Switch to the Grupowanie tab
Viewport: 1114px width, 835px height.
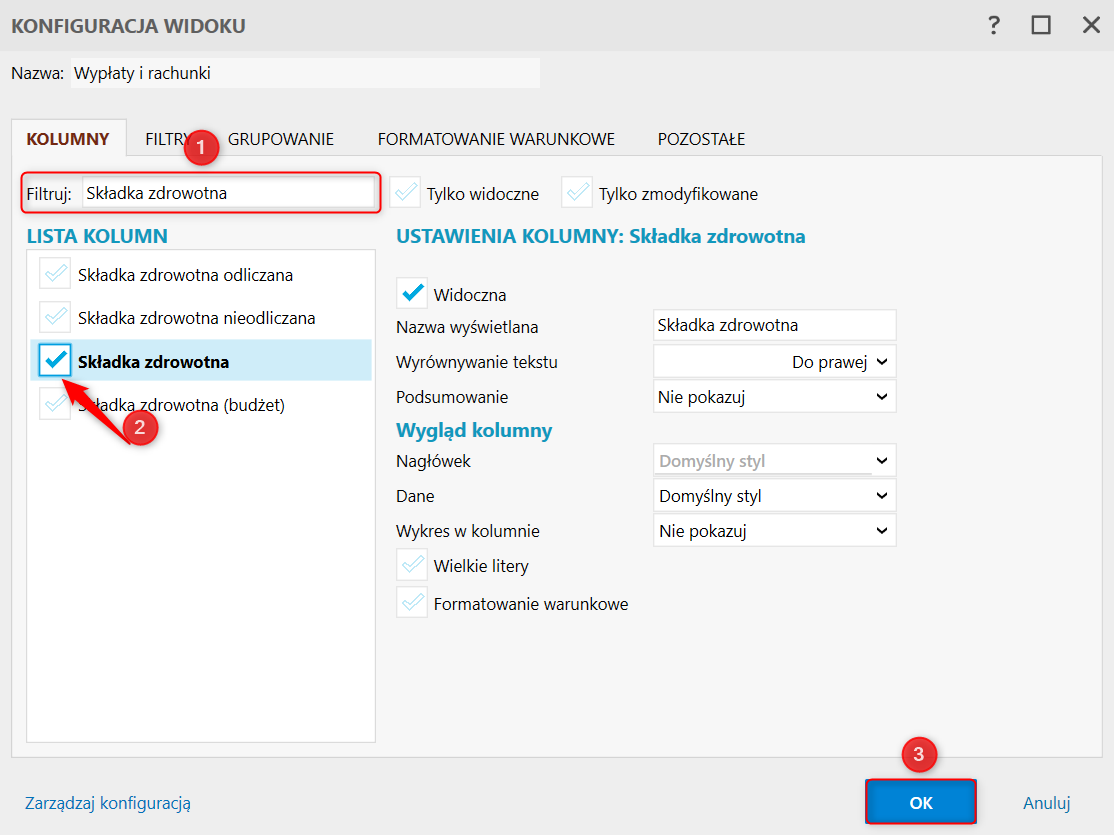tap(281, 139)
